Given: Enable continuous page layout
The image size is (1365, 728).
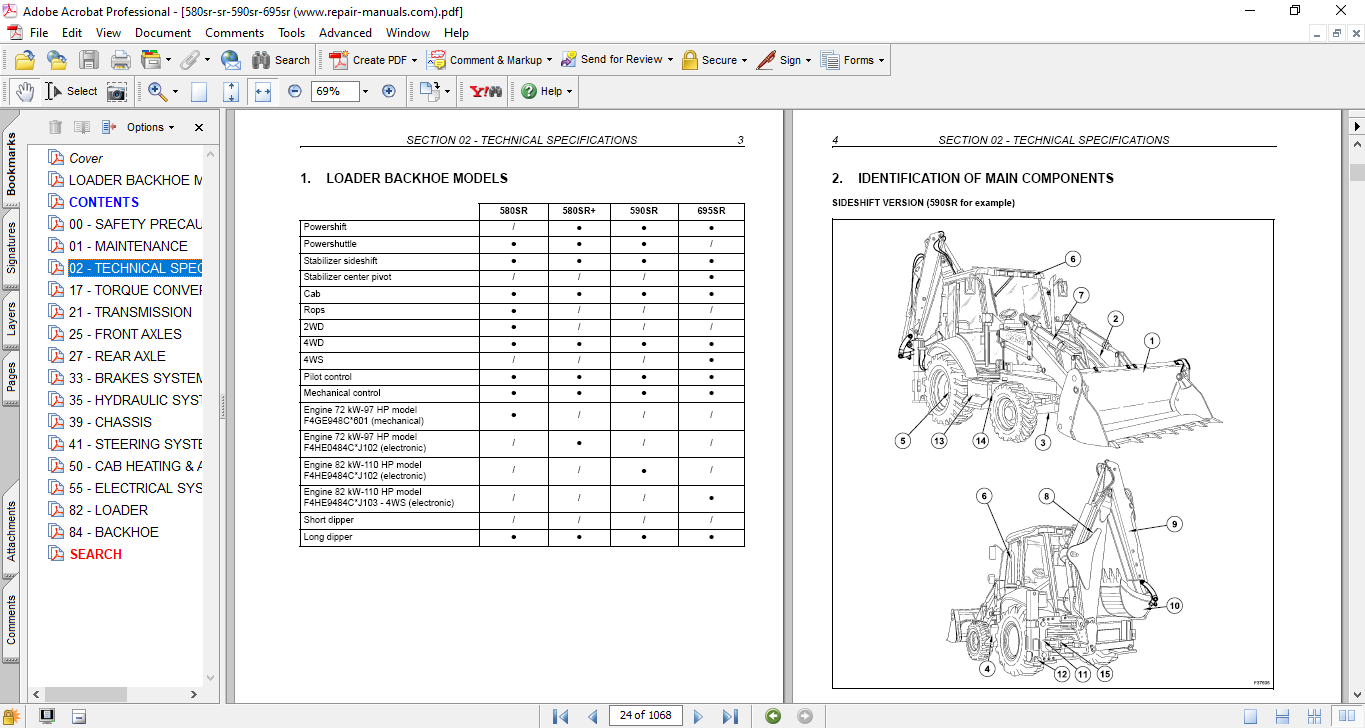Looking at the screenshot, I should click(1281, 716).
